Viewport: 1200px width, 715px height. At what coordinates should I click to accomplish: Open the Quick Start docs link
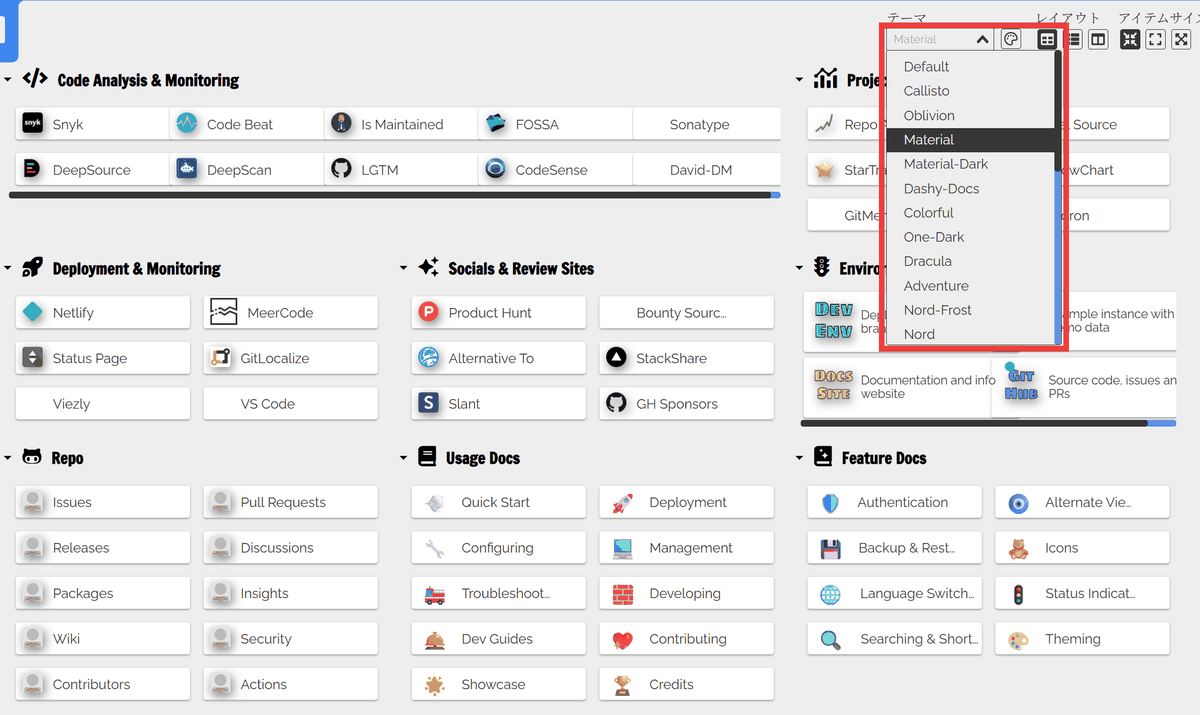tap(498, 502)
